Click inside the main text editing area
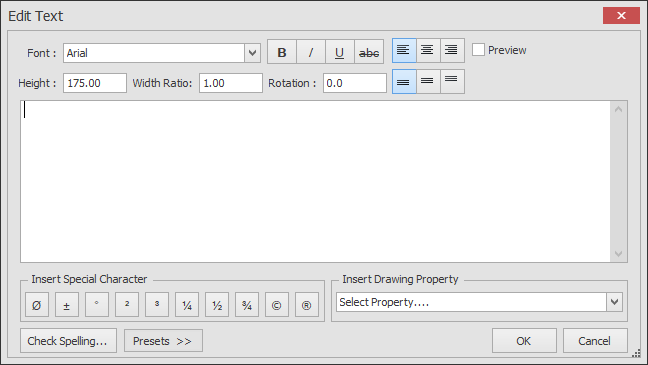The image size is (648, 365). [x=315, y=181]
